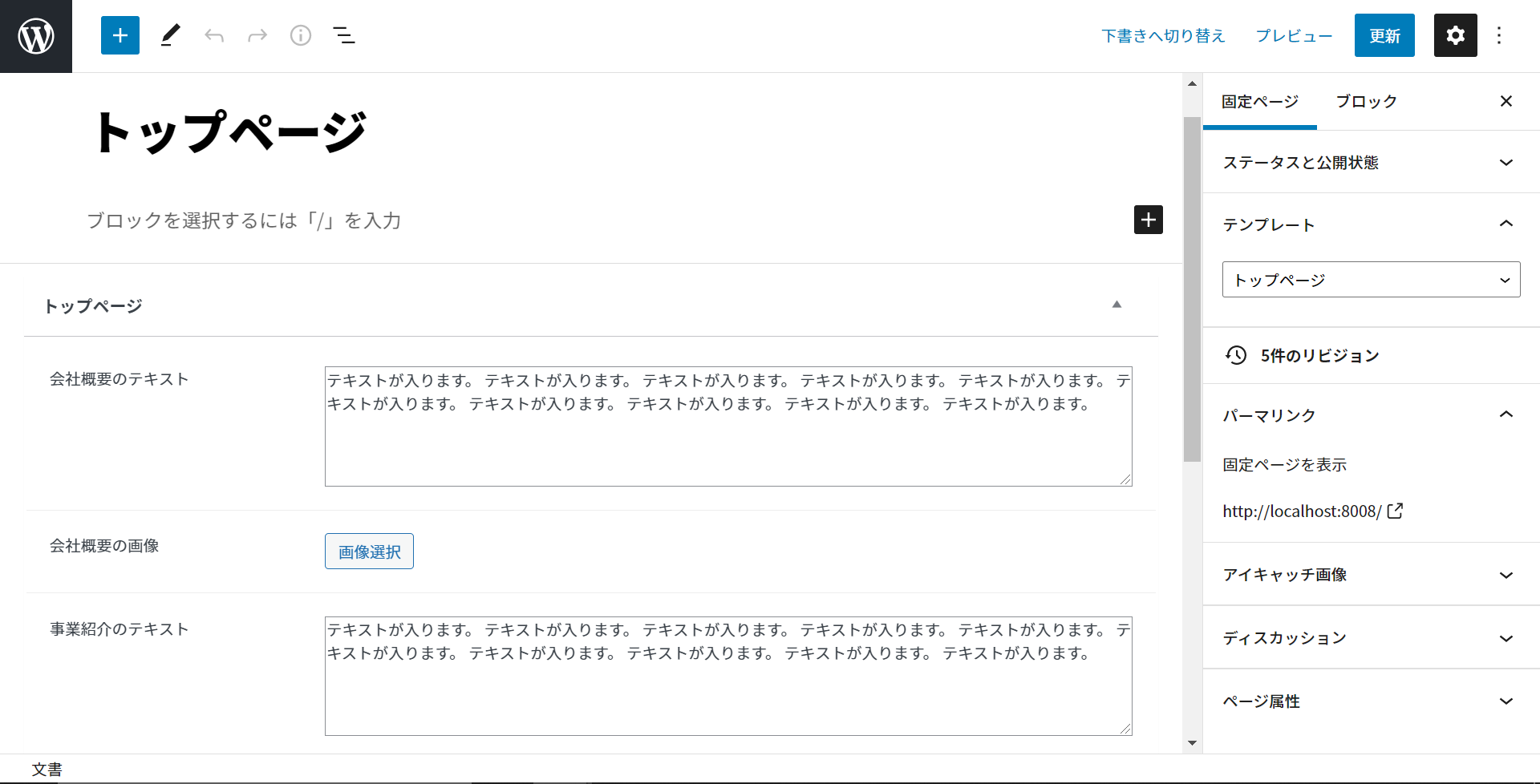Open the block inserter plus button
The height and width of the screenshot is (784, 1540).
(120, 35)
